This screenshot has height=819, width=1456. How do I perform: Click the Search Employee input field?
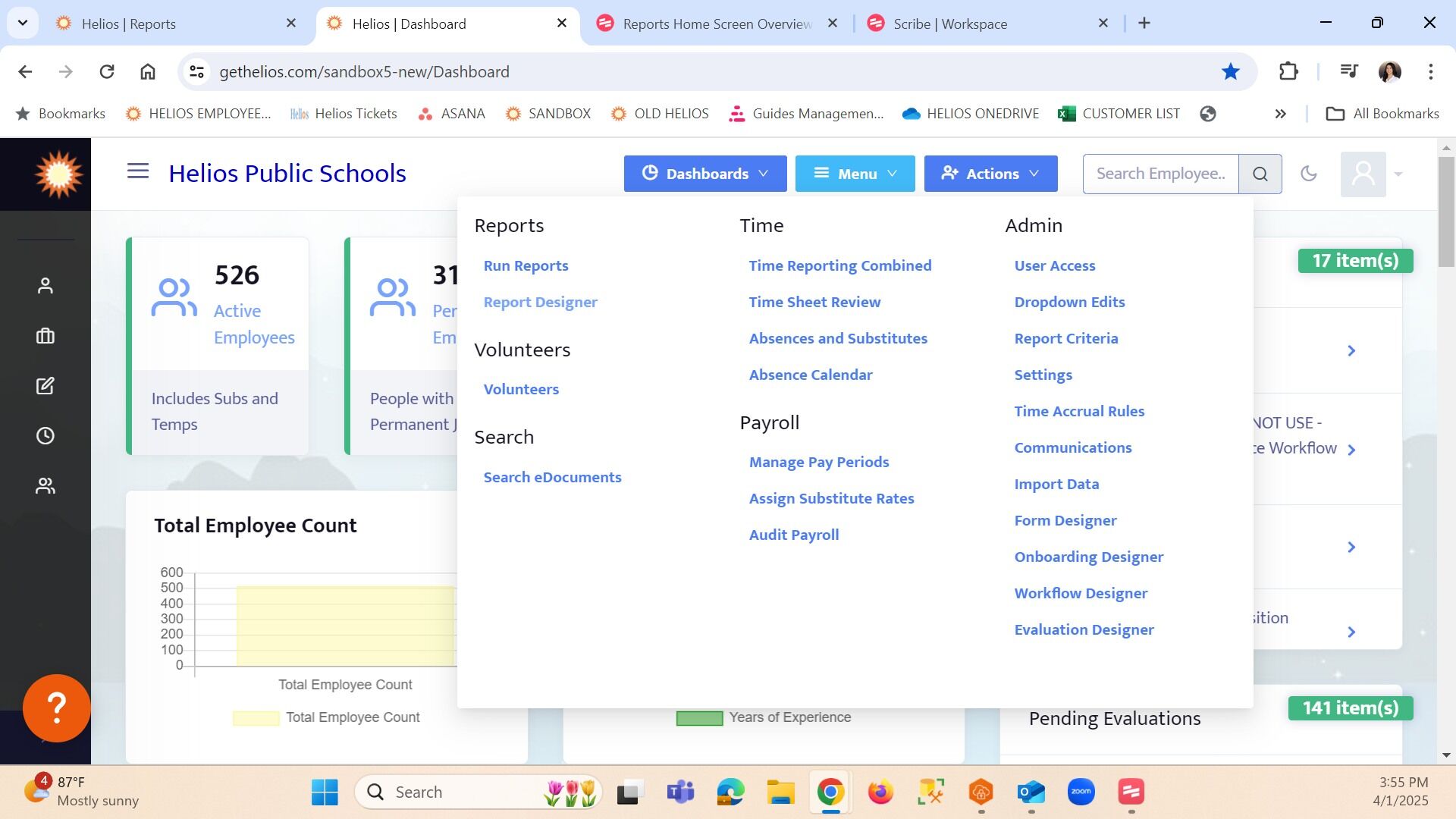pos(1160,174)
